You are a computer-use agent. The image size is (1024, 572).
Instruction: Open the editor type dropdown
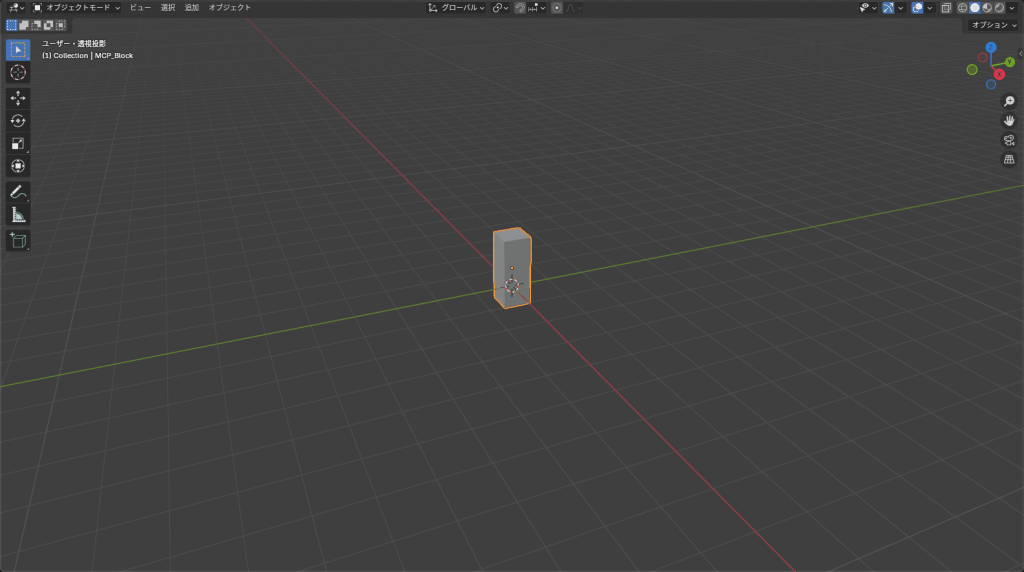coord(16,8)
